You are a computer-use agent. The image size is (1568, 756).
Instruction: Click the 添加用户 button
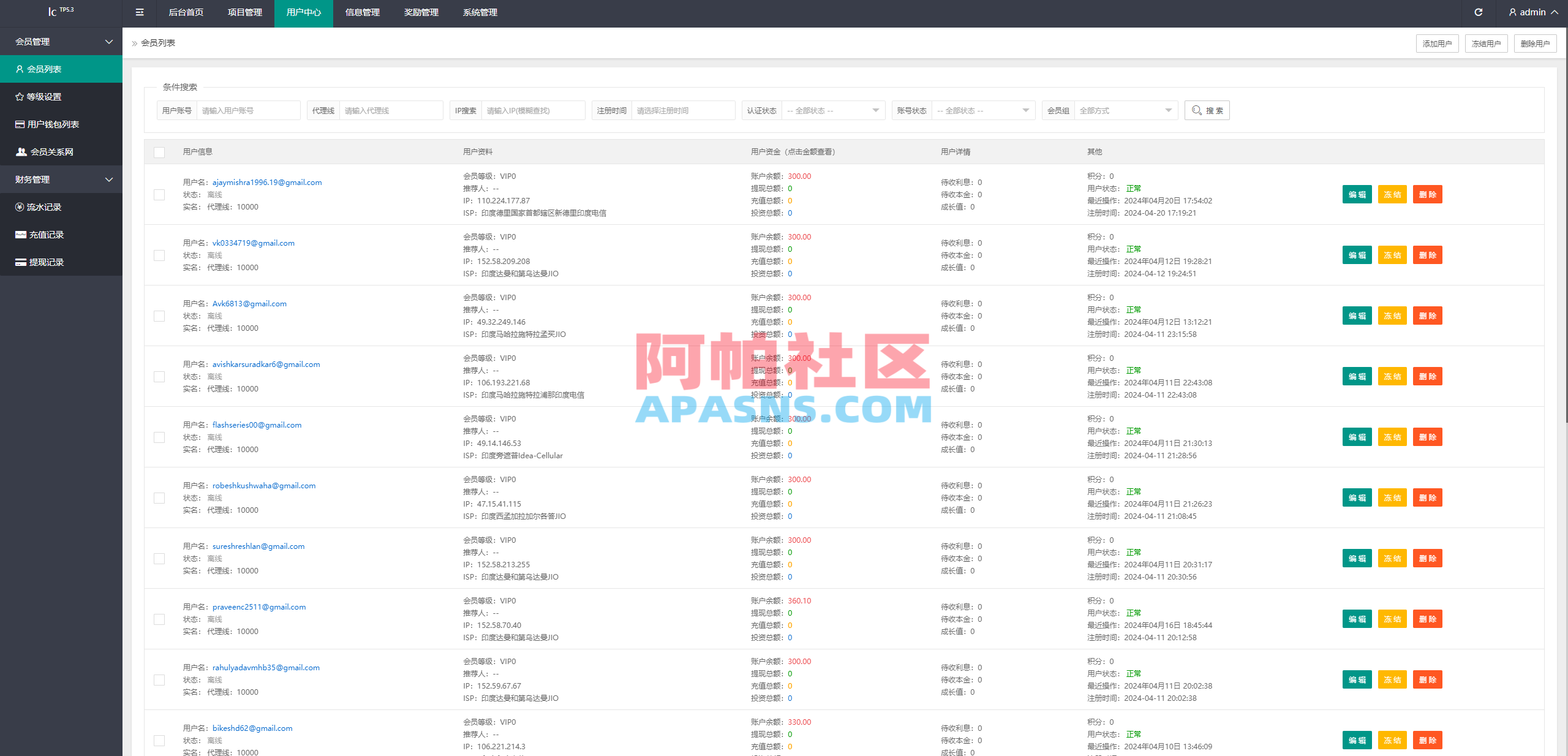pos(1437,43)
